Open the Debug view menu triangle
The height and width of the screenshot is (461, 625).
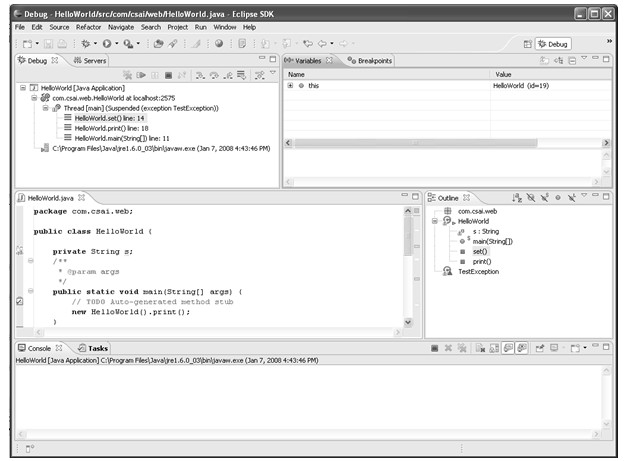coord(273,73)
